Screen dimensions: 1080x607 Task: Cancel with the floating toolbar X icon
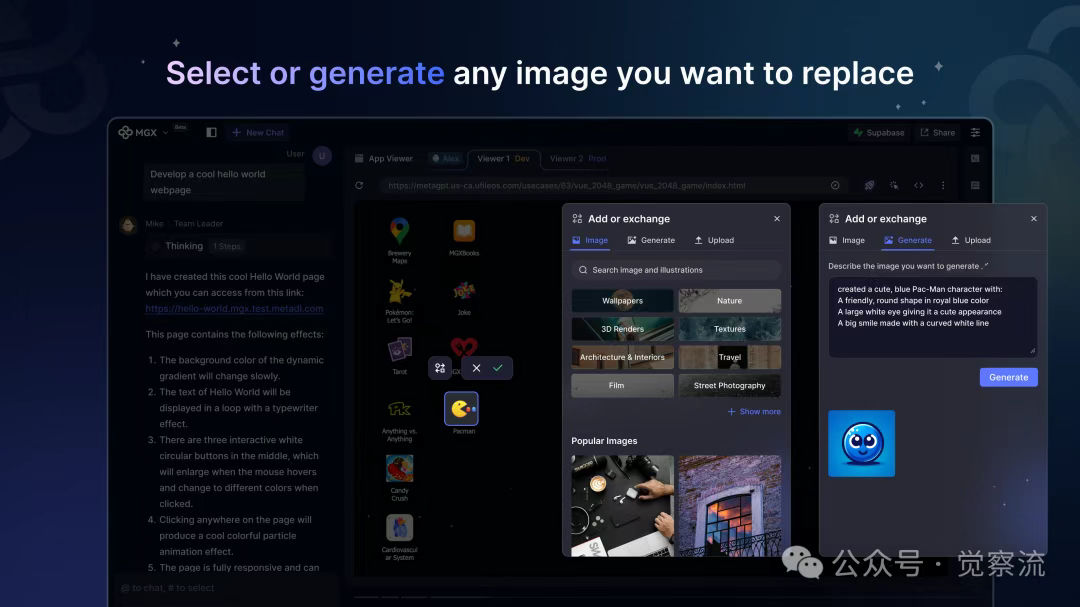pyautogui.click(x=476, y=368)
